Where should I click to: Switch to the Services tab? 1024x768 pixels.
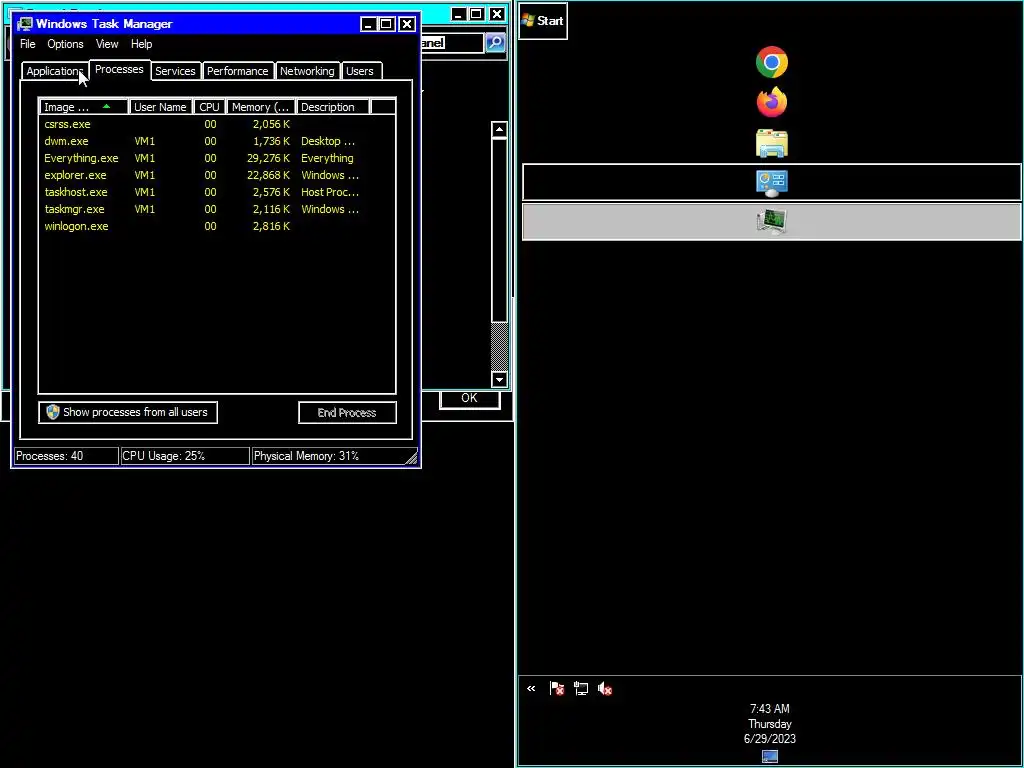click(x=175, y=71)
